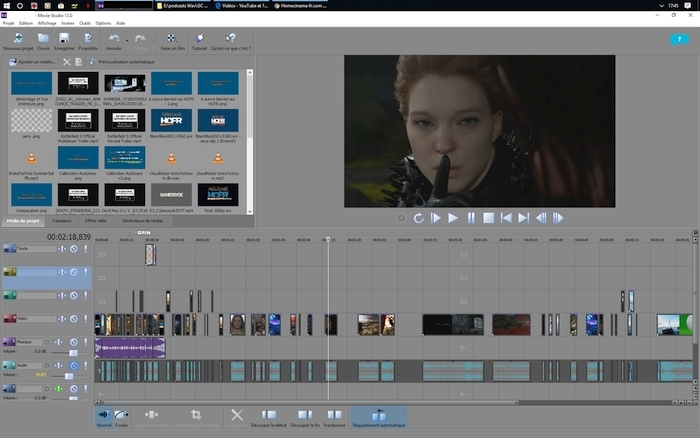
Task: Mute the highlighted track 2
Action: 74,272
